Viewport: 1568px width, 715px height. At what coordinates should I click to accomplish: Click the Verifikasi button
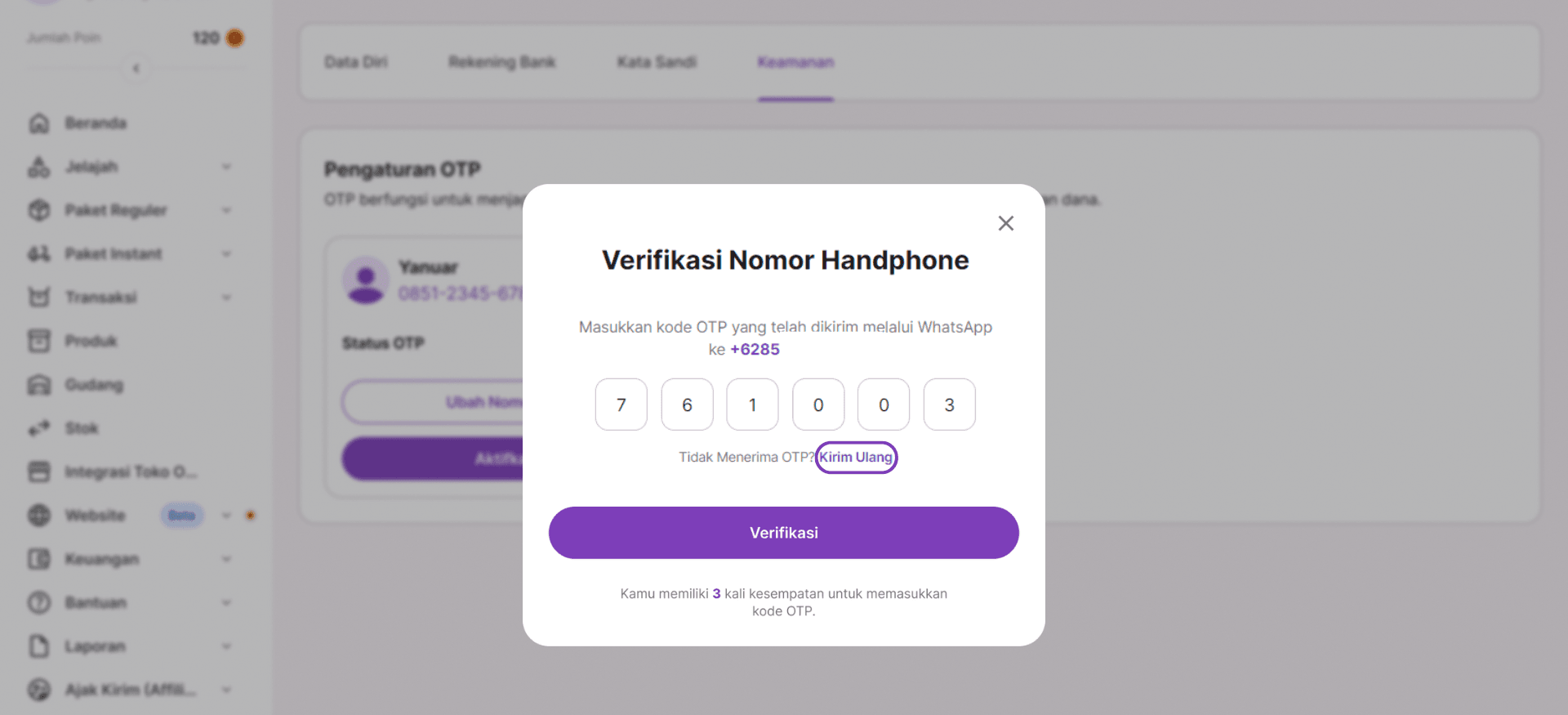[x=783, y=533]
